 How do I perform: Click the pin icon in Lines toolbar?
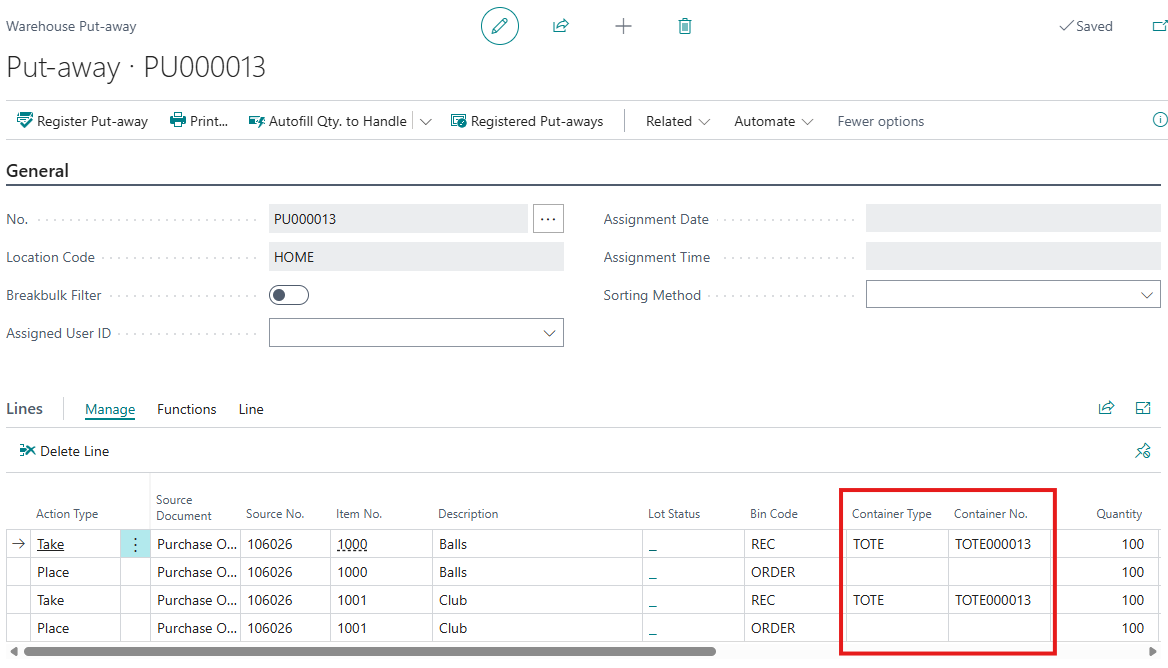(x=1143, y=451)
